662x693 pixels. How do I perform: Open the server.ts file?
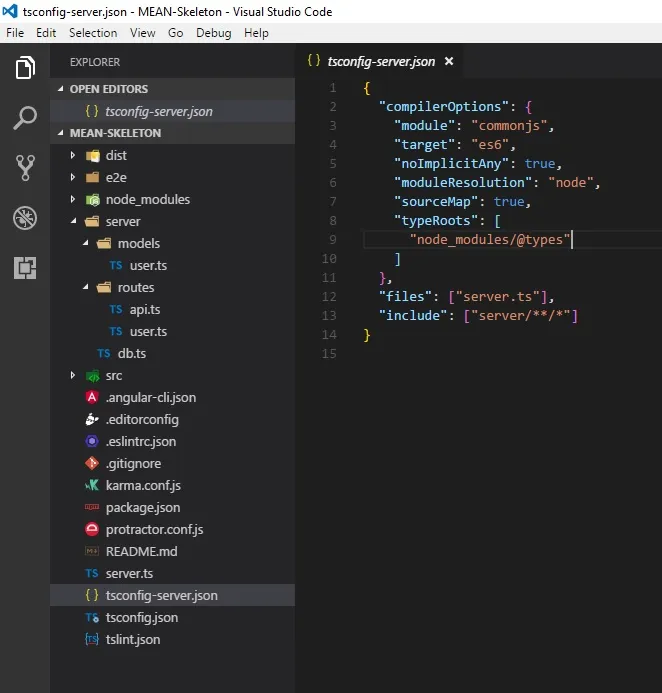pyautogui.click(x=172, y=573)
